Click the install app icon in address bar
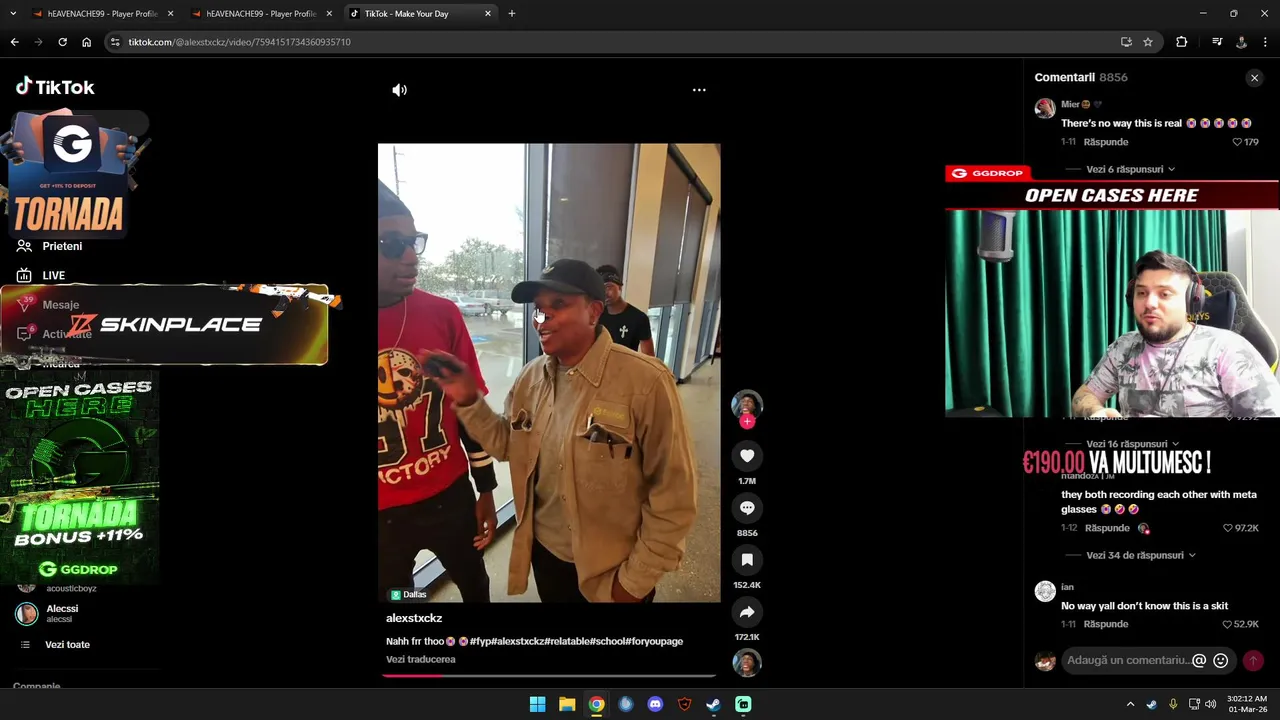The width and height of the screenshot is (1280, 720). tap(1126, 42)
